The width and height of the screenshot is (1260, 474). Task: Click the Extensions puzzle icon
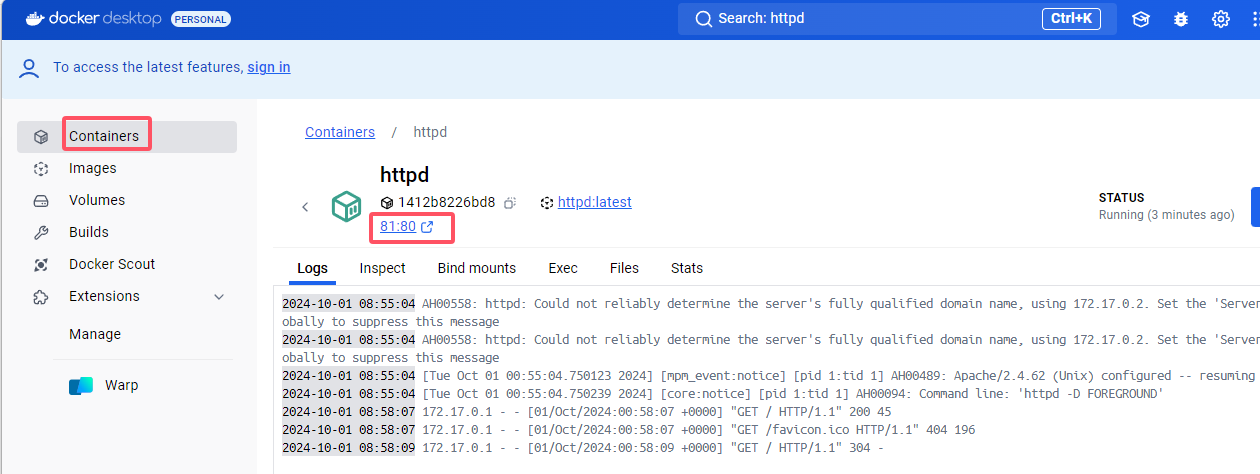[41, 297]
